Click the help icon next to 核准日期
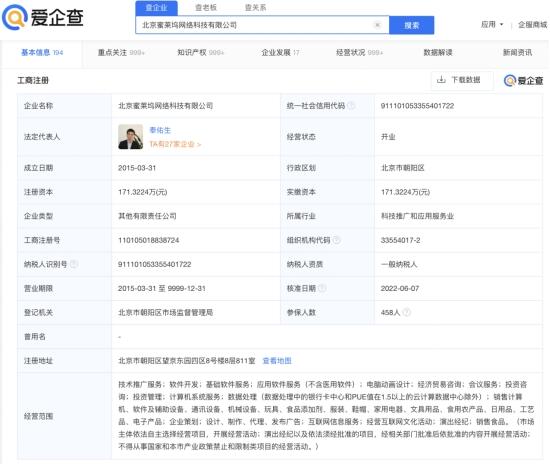 click(322, 288)
